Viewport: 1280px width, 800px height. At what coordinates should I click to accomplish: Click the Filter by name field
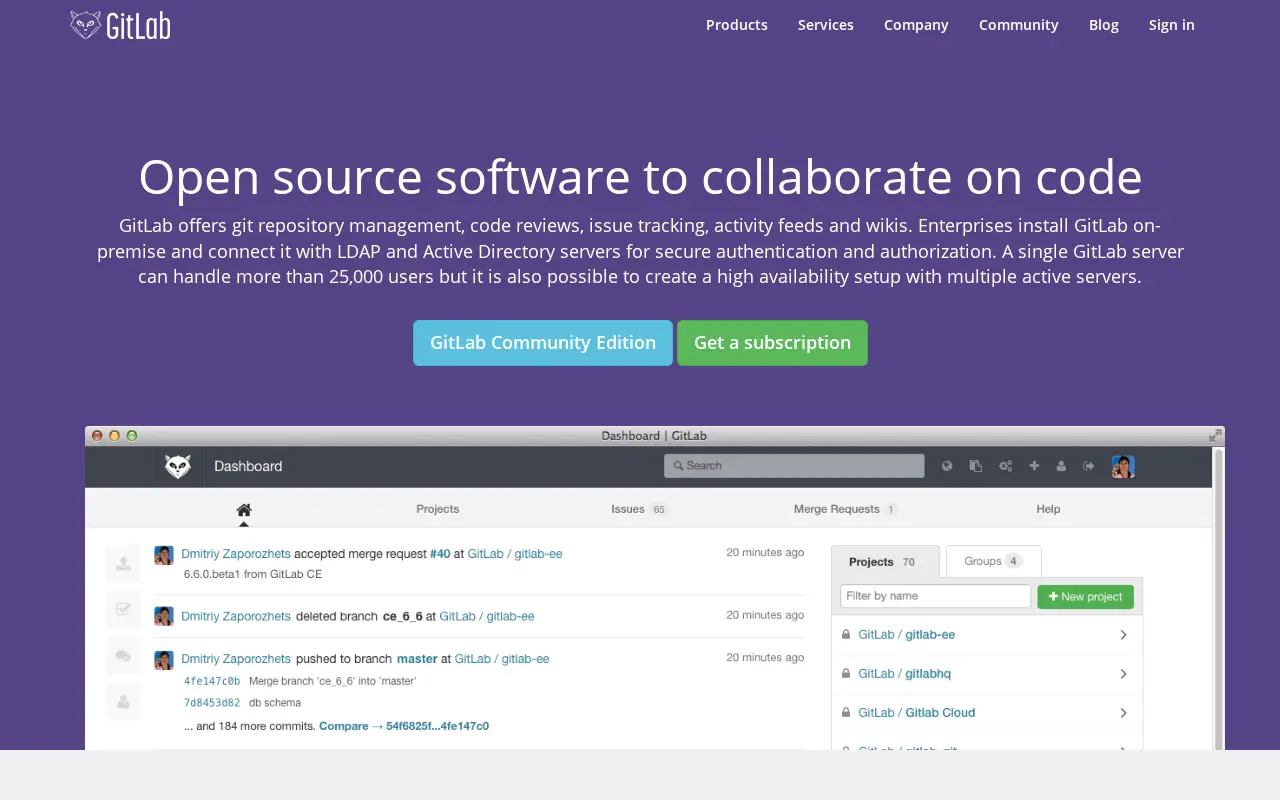tap(935, 596)
